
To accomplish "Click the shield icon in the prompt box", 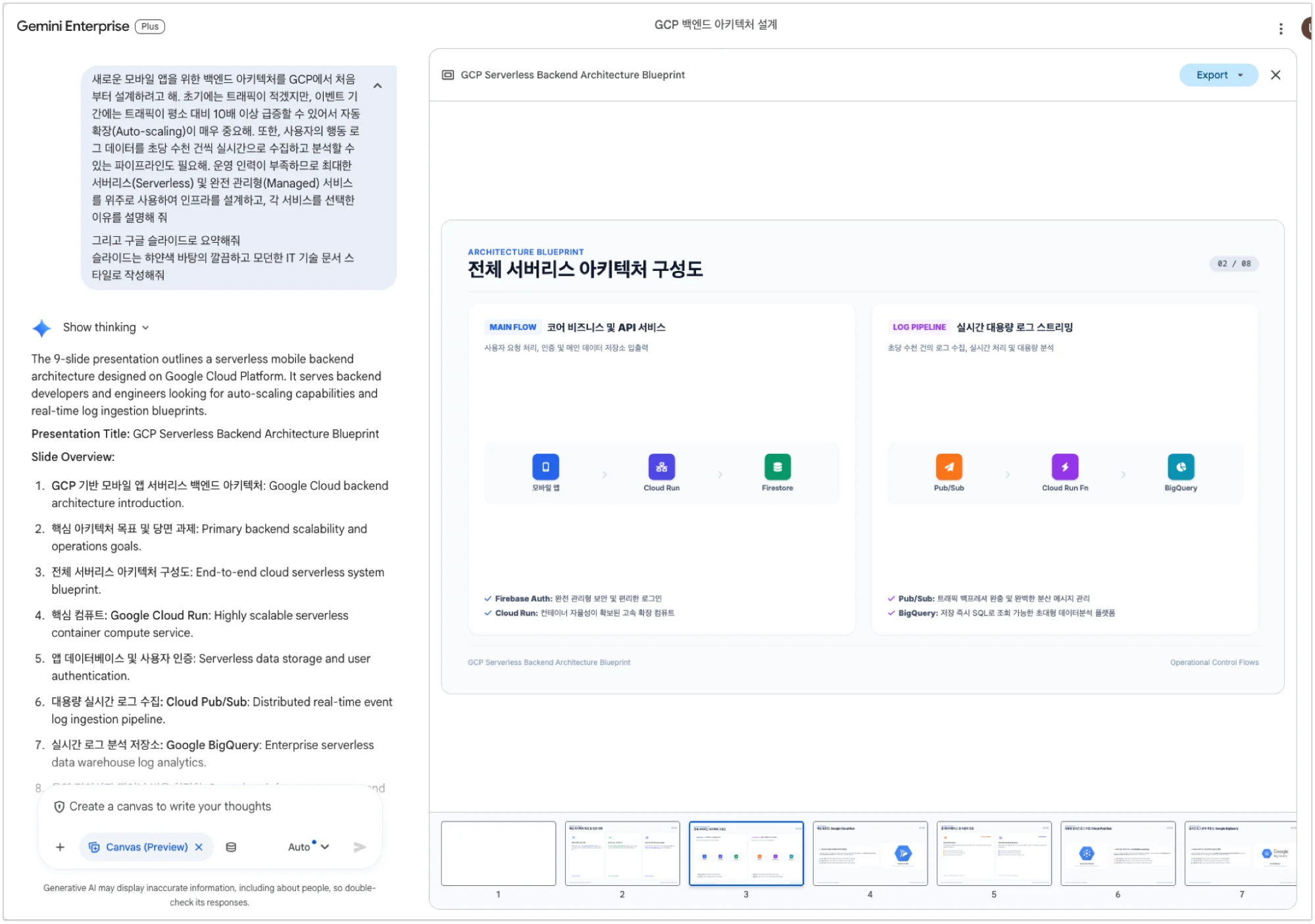I will [x=59, y=807].
